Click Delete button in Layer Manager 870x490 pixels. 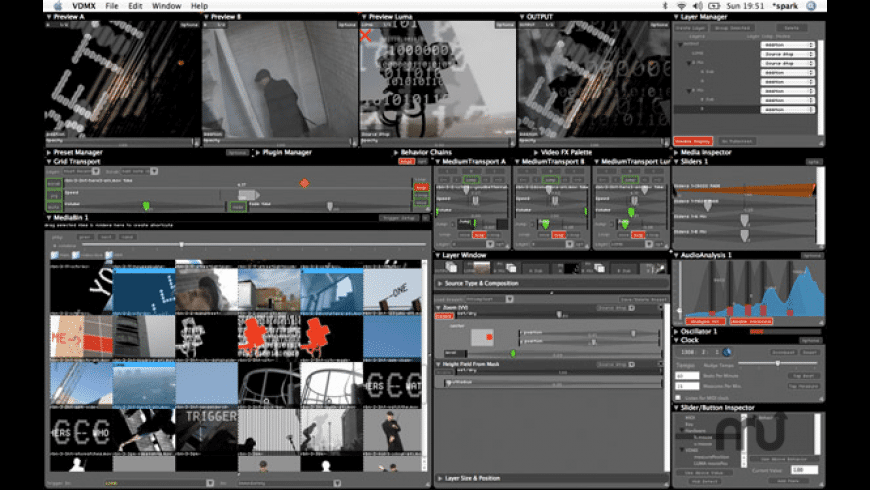click(792, 28)
